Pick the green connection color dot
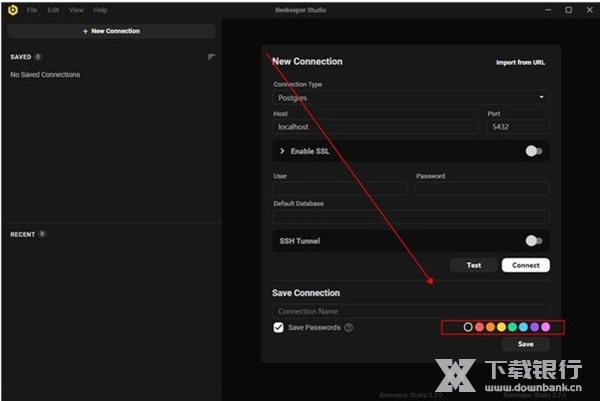600x401 pixels. click(x=512, y=327)
